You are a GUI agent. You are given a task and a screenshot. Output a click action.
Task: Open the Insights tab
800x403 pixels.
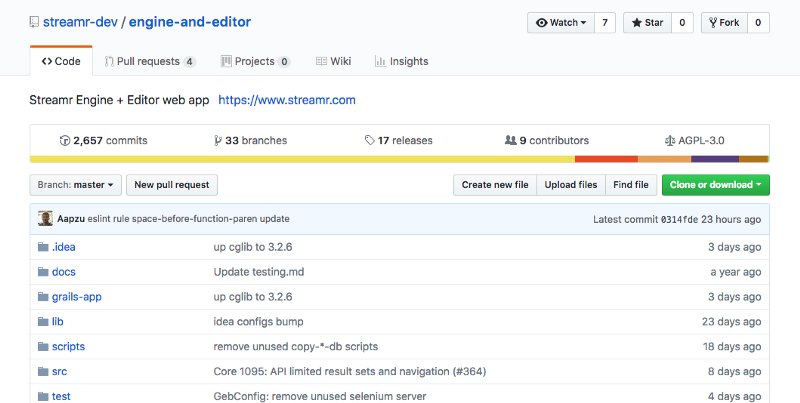point(402,61)
